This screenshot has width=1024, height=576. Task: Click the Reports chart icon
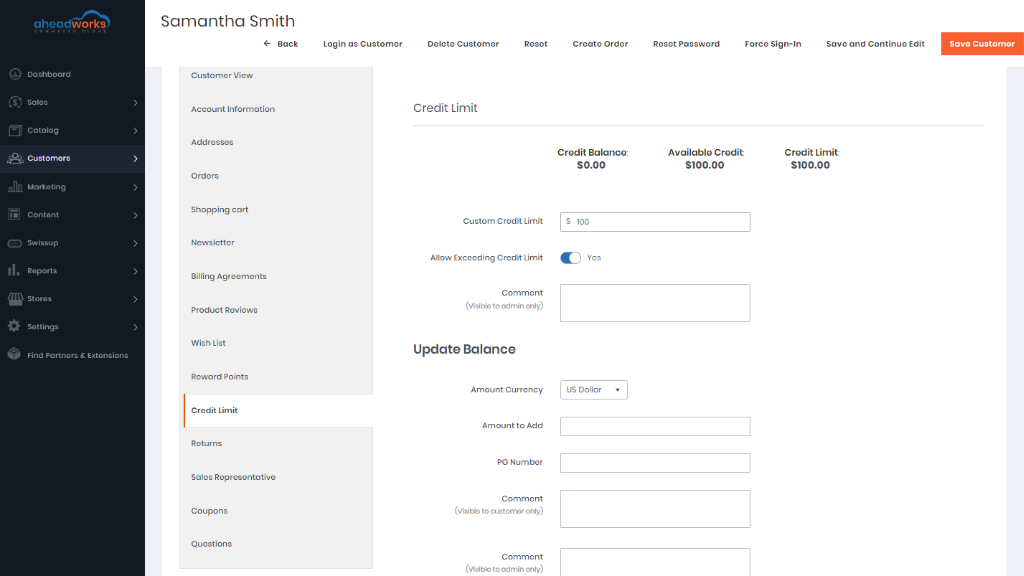tap(14, 270)
